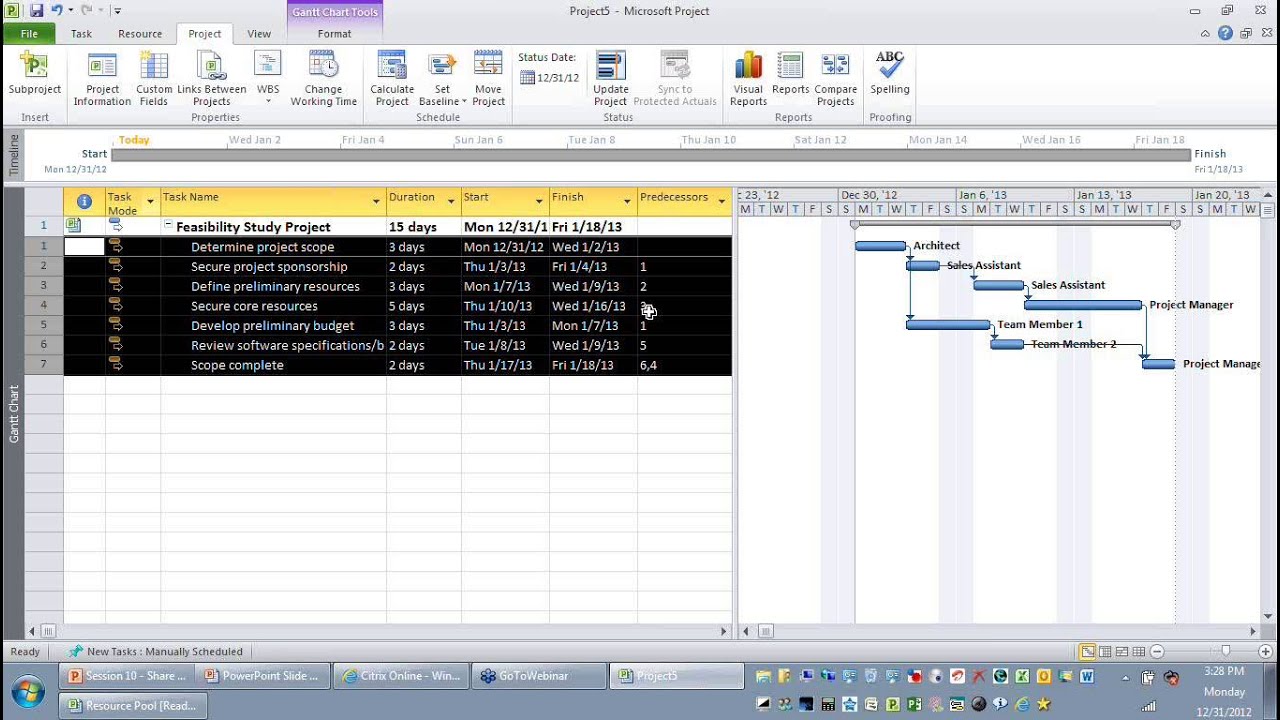Open the Finish column filter arrow

point(627,201)
